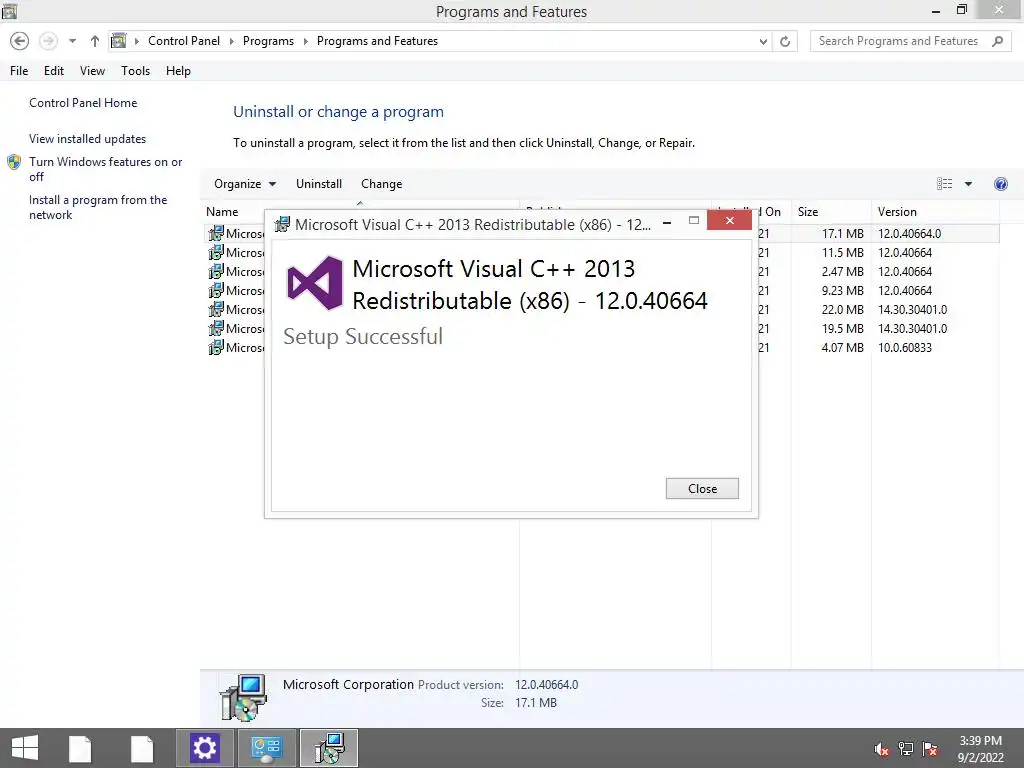Open address bar history dropdown
The image size is (1024, 768).
point(763,41)
